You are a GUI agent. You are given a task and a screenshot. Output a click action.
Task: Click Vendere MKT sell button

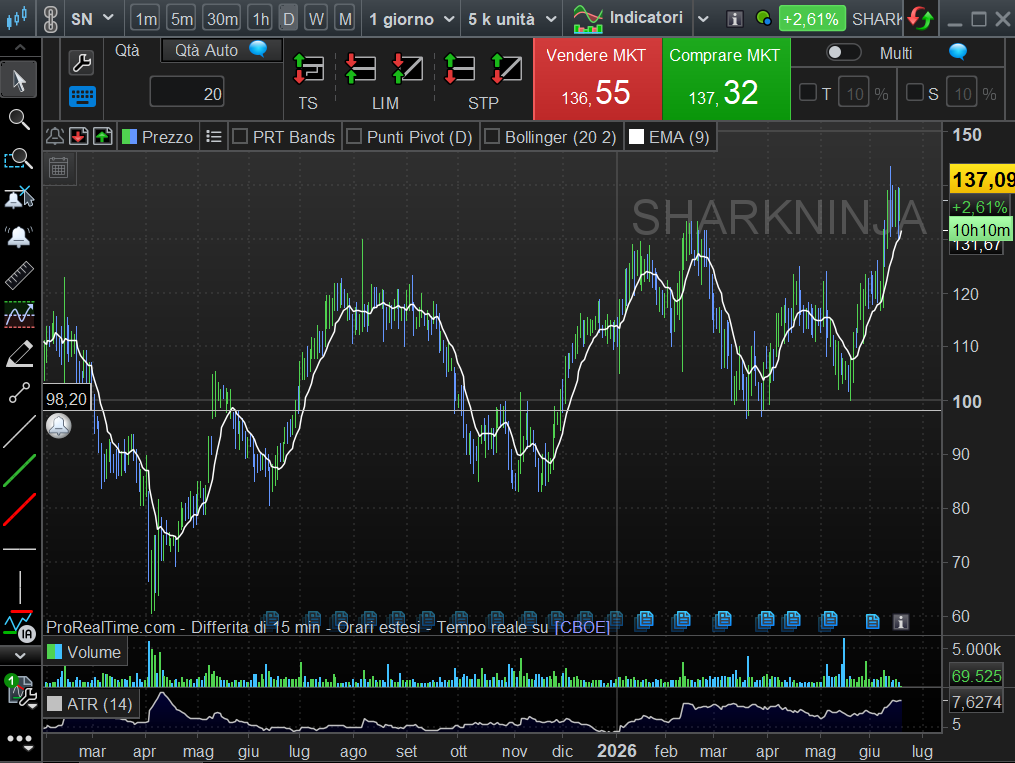pos(597,79)
